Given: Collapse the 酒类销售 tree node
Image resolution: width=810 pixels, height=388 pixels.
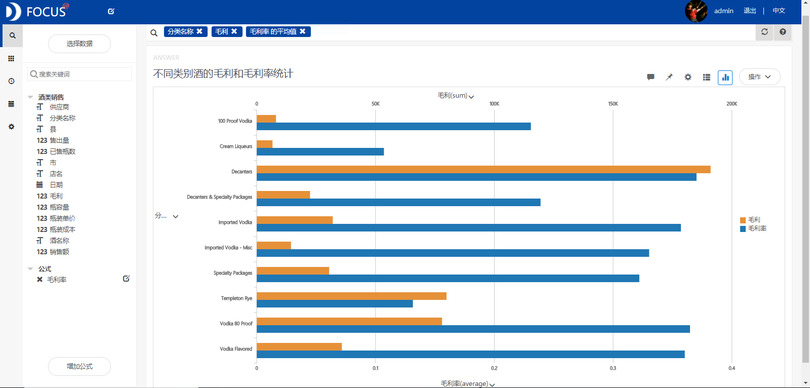Looking at the screenshot, I should 30,97.
